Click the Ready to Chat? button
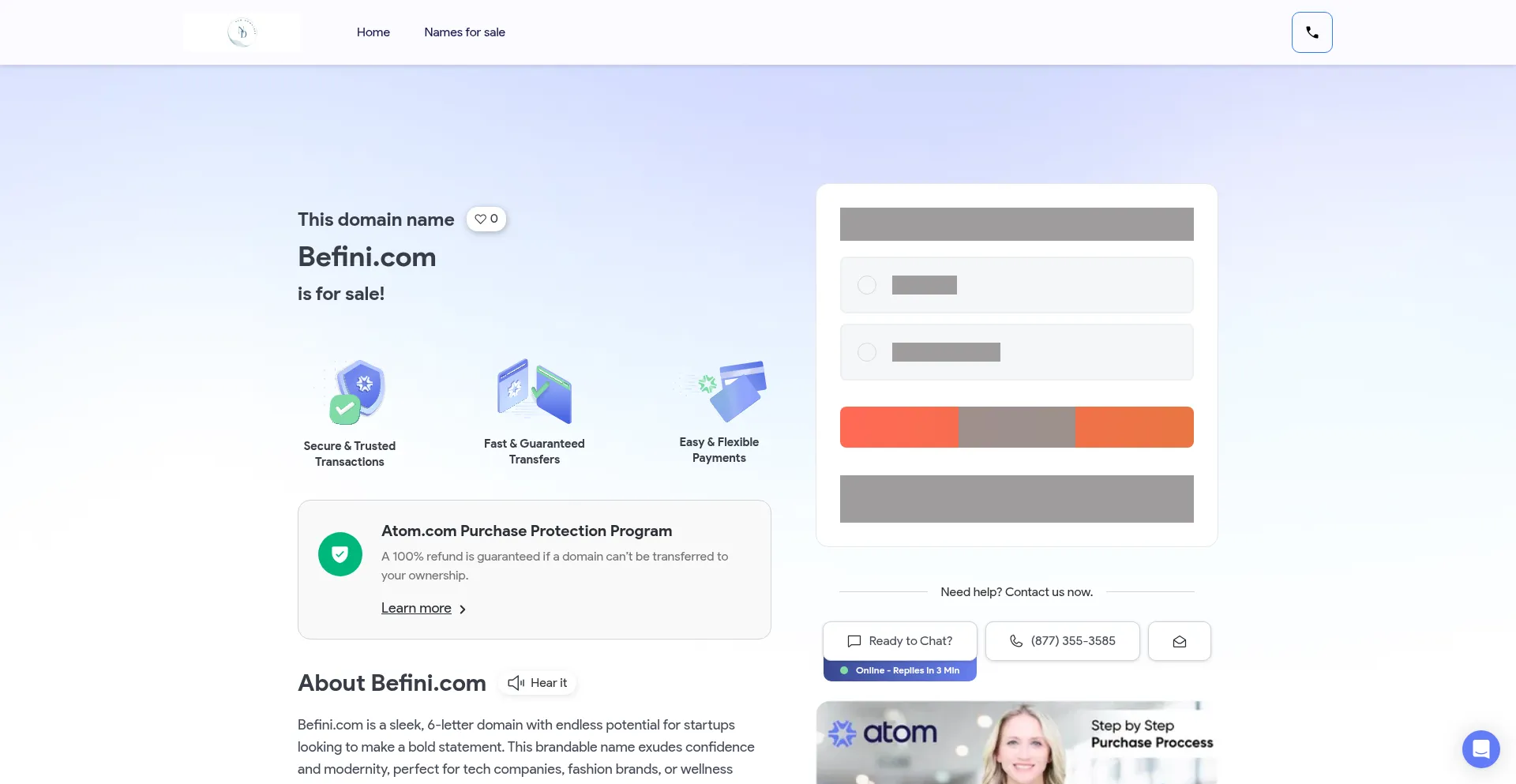 899,641
